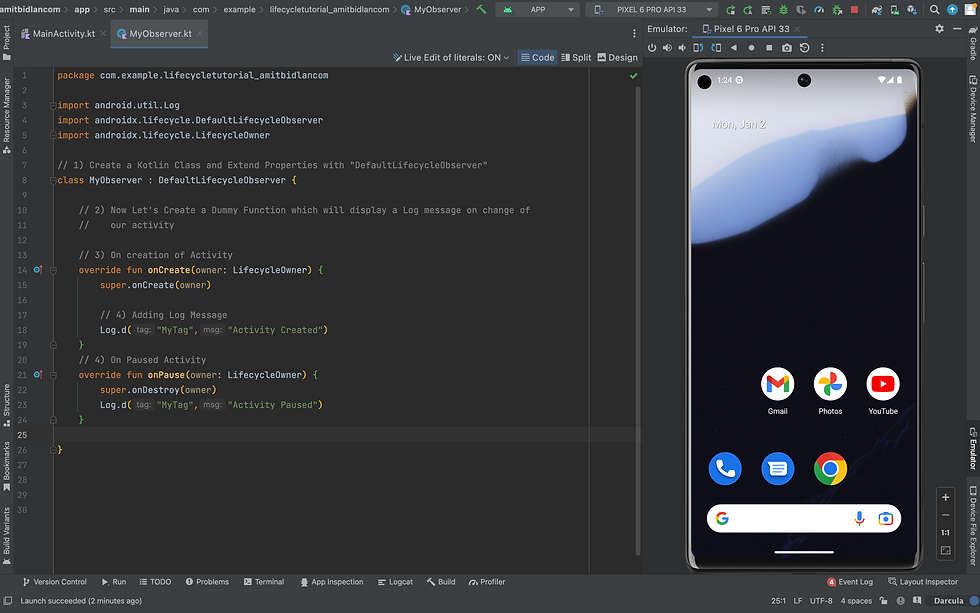980x613 pixels.
Task: Open run configuration APP dropdown
Action: pos(538,9)
